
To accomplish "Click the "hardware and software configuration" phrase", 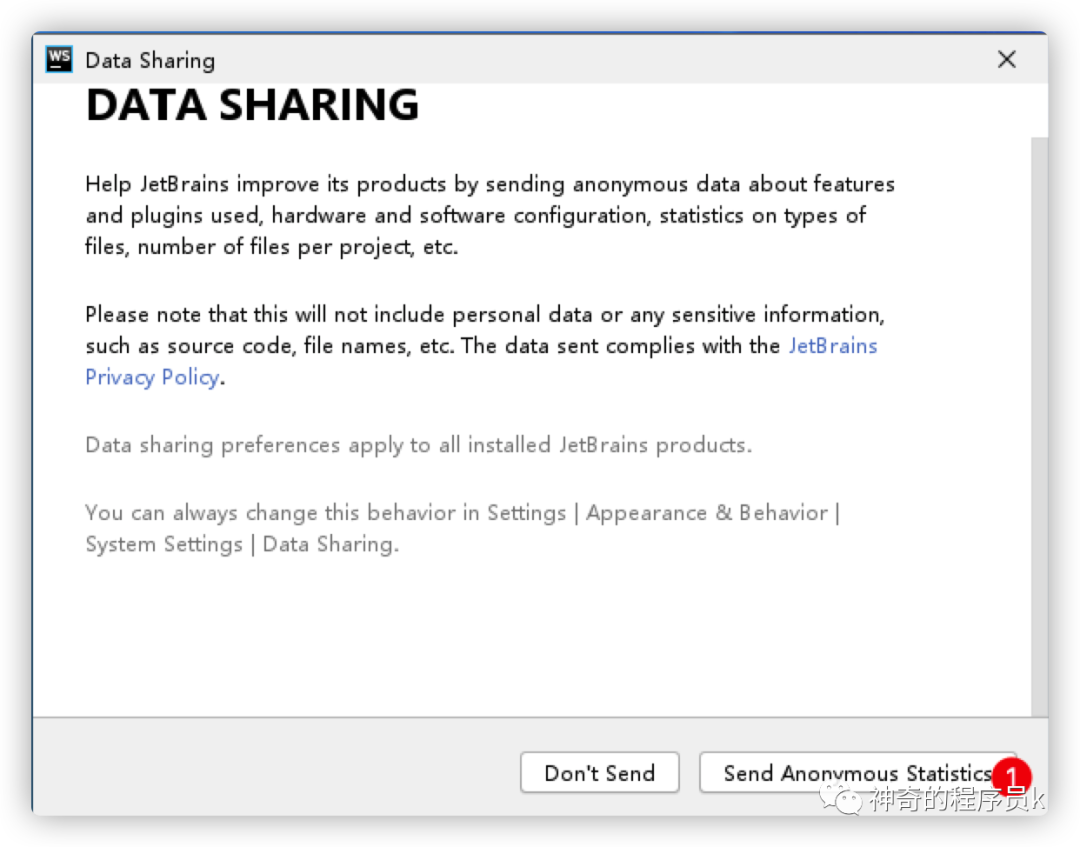I will click(460, 215).
